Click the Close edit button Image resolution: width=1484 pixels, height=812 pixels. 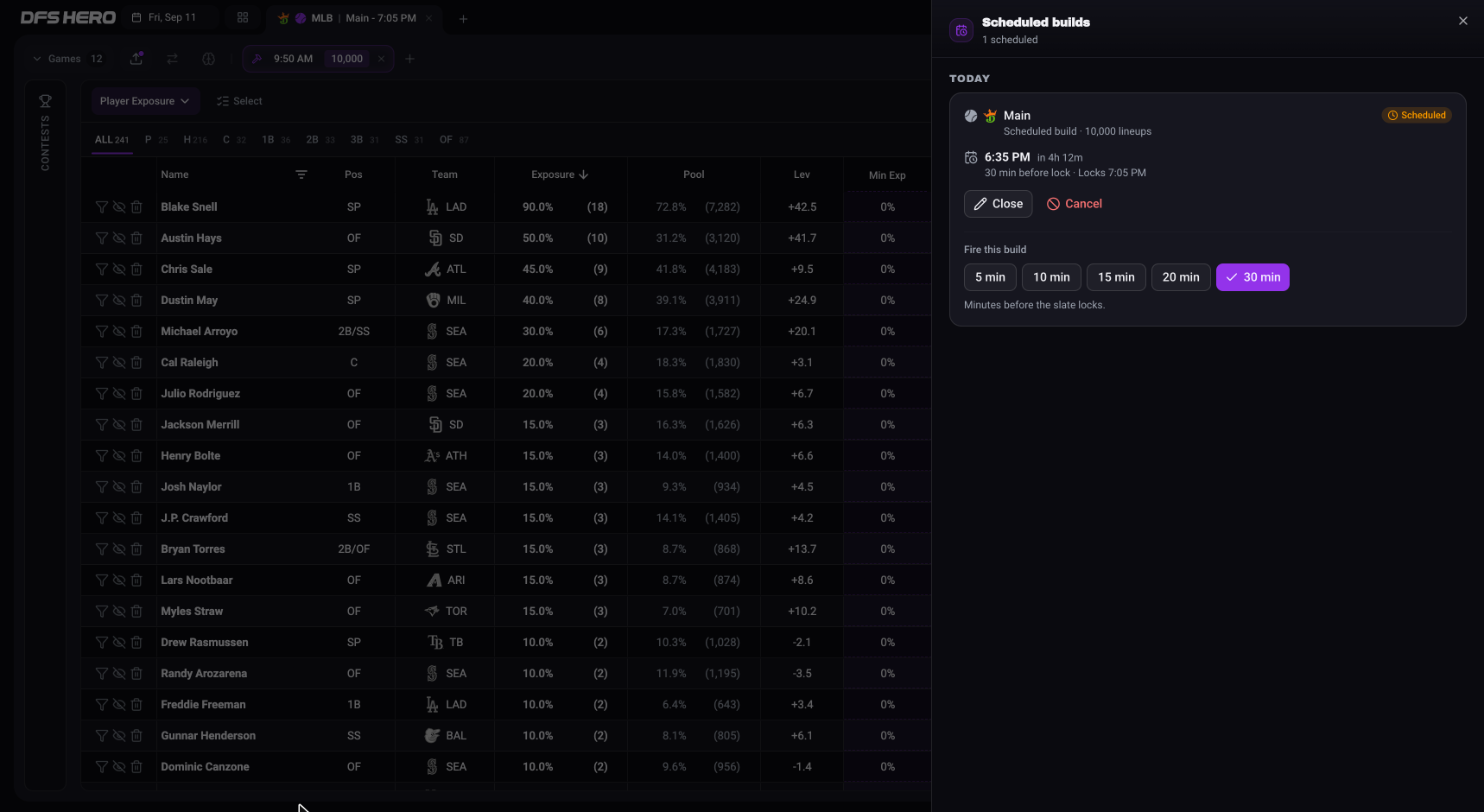[x=998, y=203]
